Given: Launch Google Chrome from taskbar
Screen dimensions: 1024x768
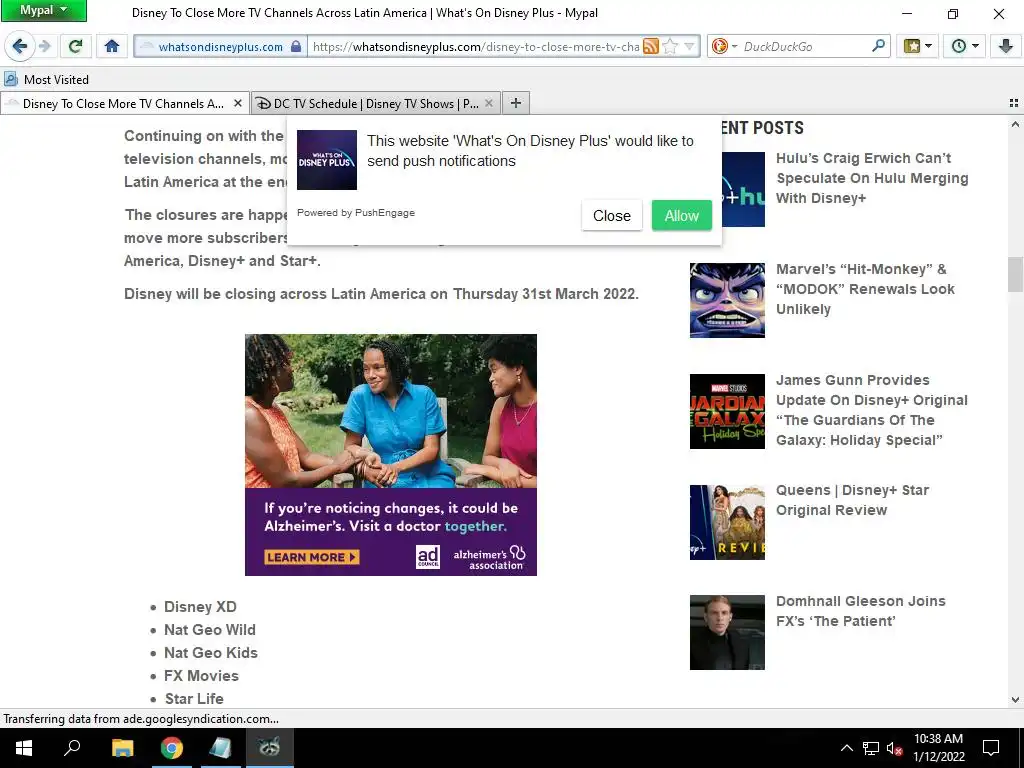Looking at the screenshot, I should (x=172, y=748).
